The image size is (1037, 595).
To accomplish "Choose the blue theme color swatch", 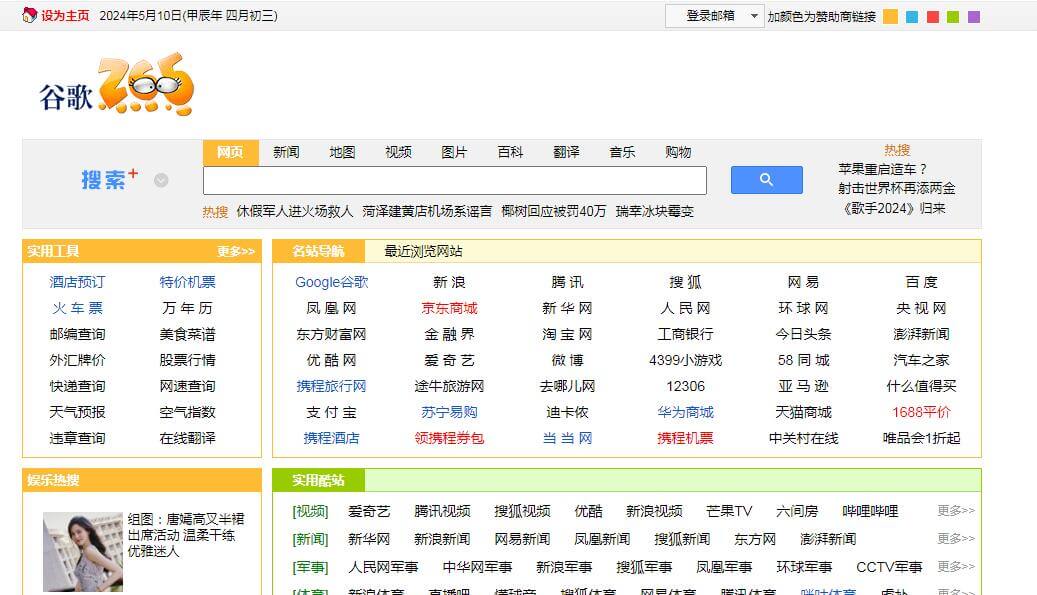I will pos(911,17).
